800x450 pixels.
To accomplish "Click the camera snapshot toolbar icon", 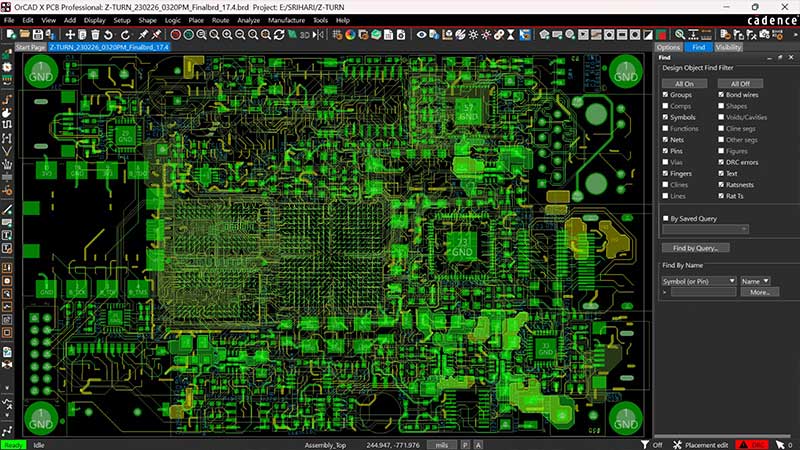I will coord(764,35).
